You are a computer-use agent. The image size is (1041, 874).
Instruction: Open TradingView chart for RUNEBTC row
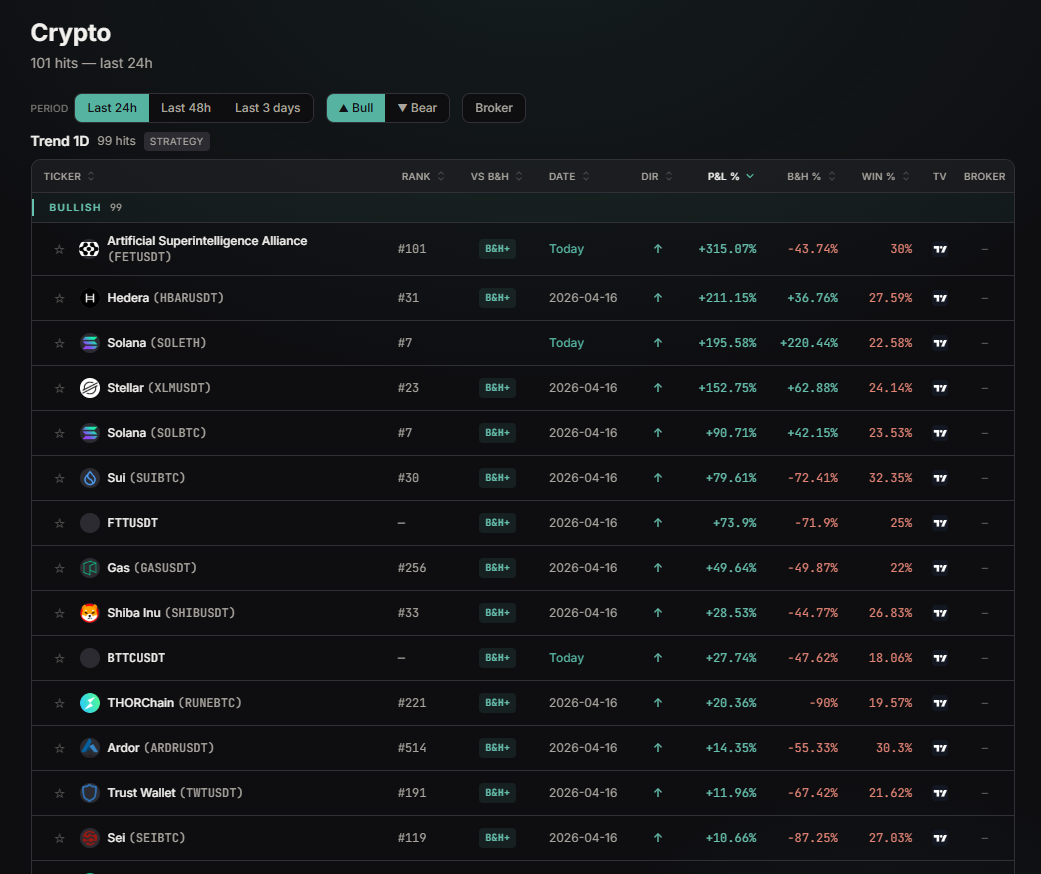click(x=939, y=703)
